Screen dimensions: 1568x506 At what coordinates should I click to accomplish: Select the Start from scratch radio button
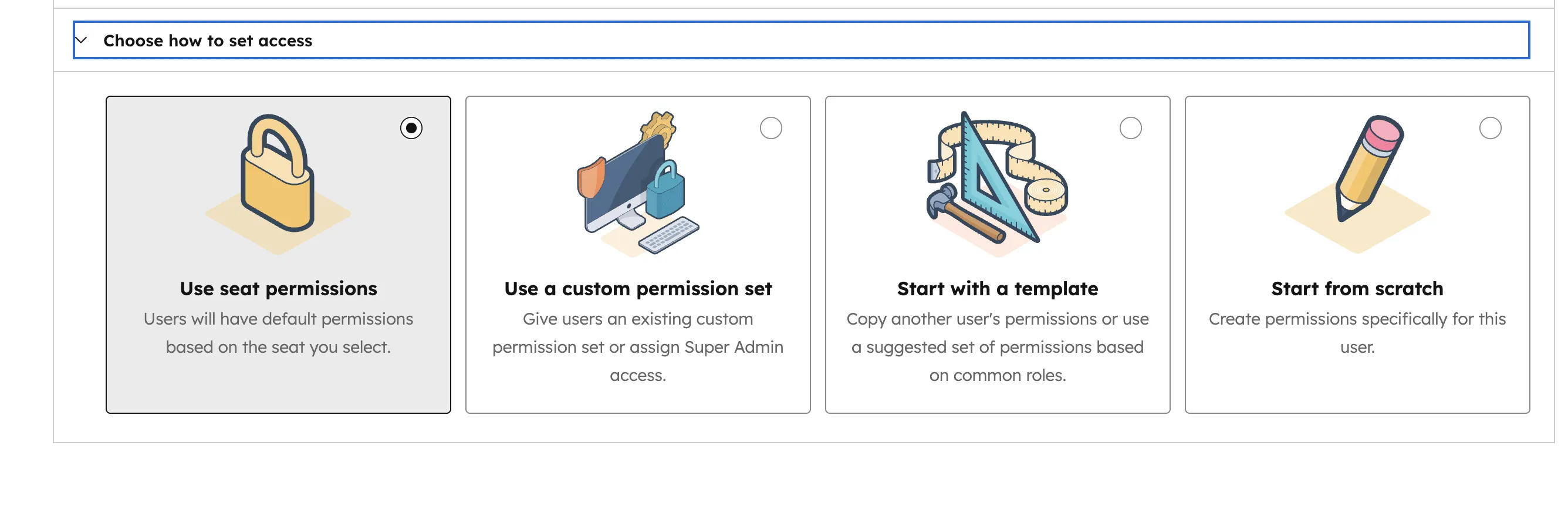(1489, 129)
